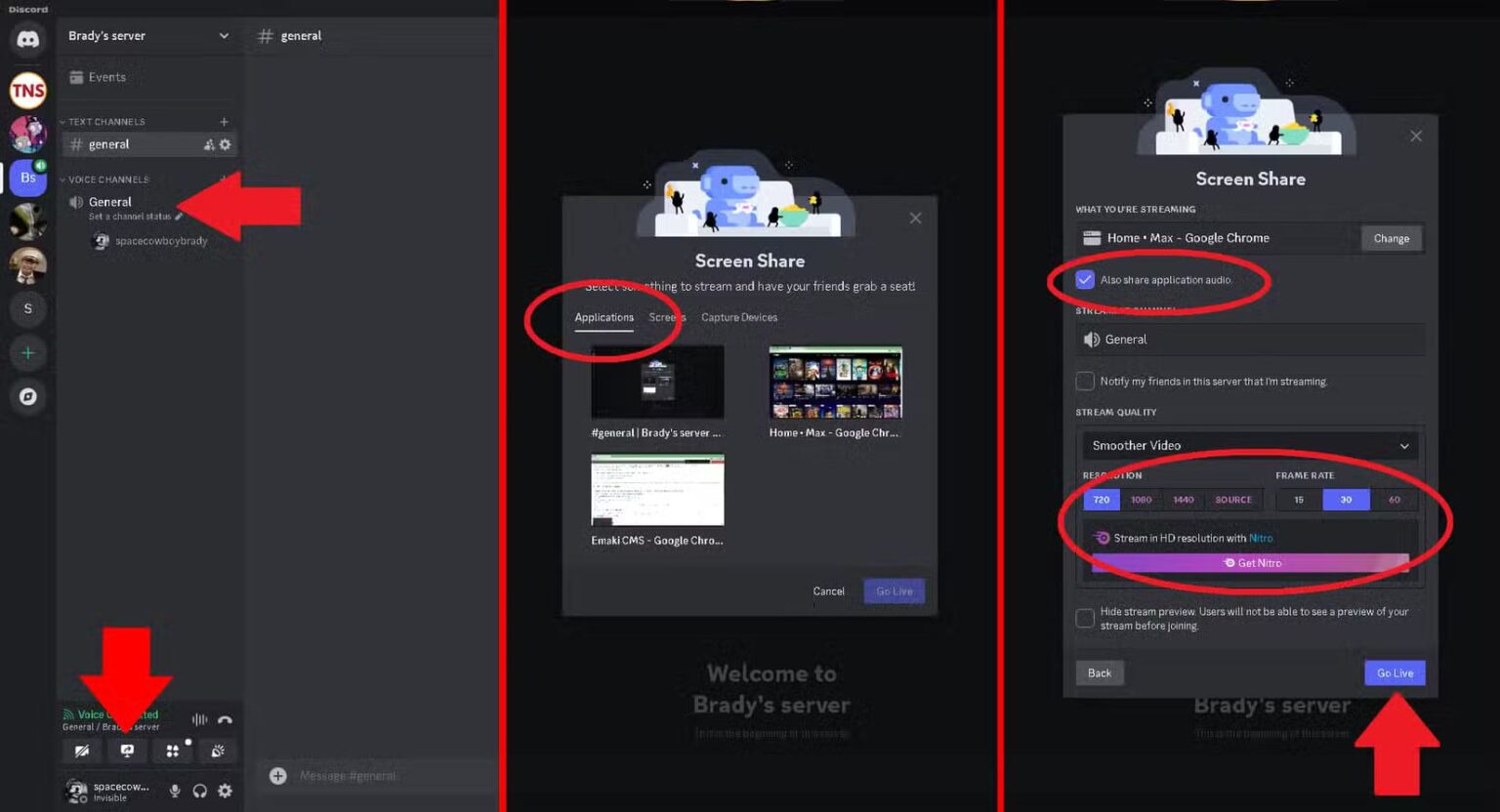The height and width of the screenshot is (812, 1500).
Task: Select the Bs server icon
Action: [x=28, y=178]
